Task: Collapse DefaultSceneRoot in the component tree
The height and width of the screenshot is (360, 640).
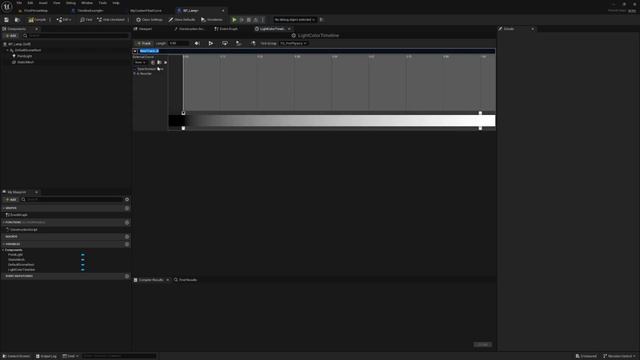Action: point(7,50)
